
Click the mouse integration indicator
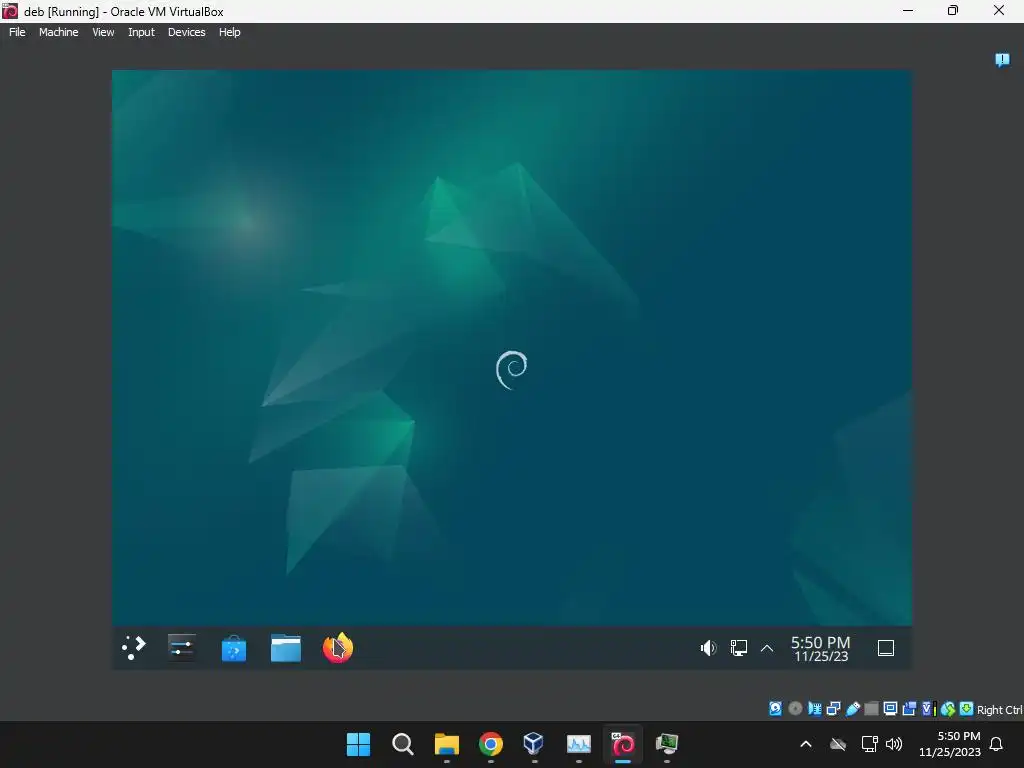(x=948, y=709)
